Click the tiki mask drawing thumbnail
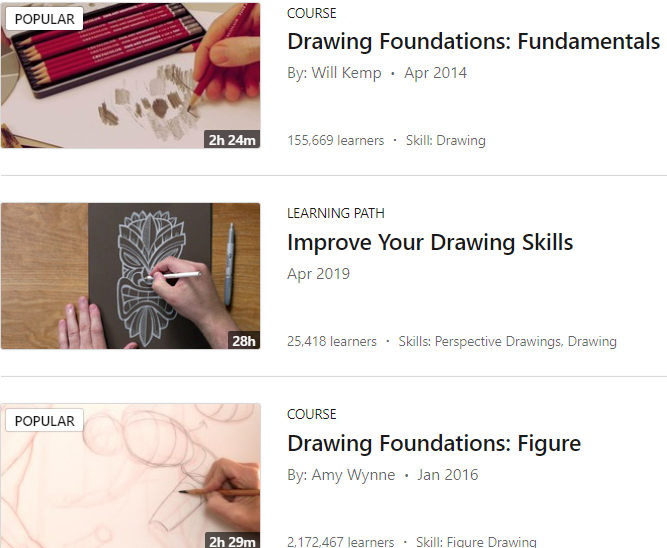Viewport: 667px width, 548px height. (131, 276)
